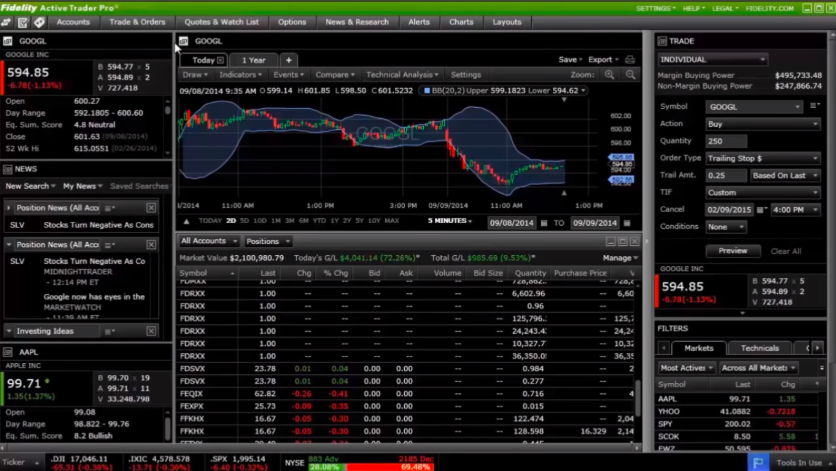Click the FIDELITY.COM link
Viewport: 836px width, 471px height.
[769, 9]
